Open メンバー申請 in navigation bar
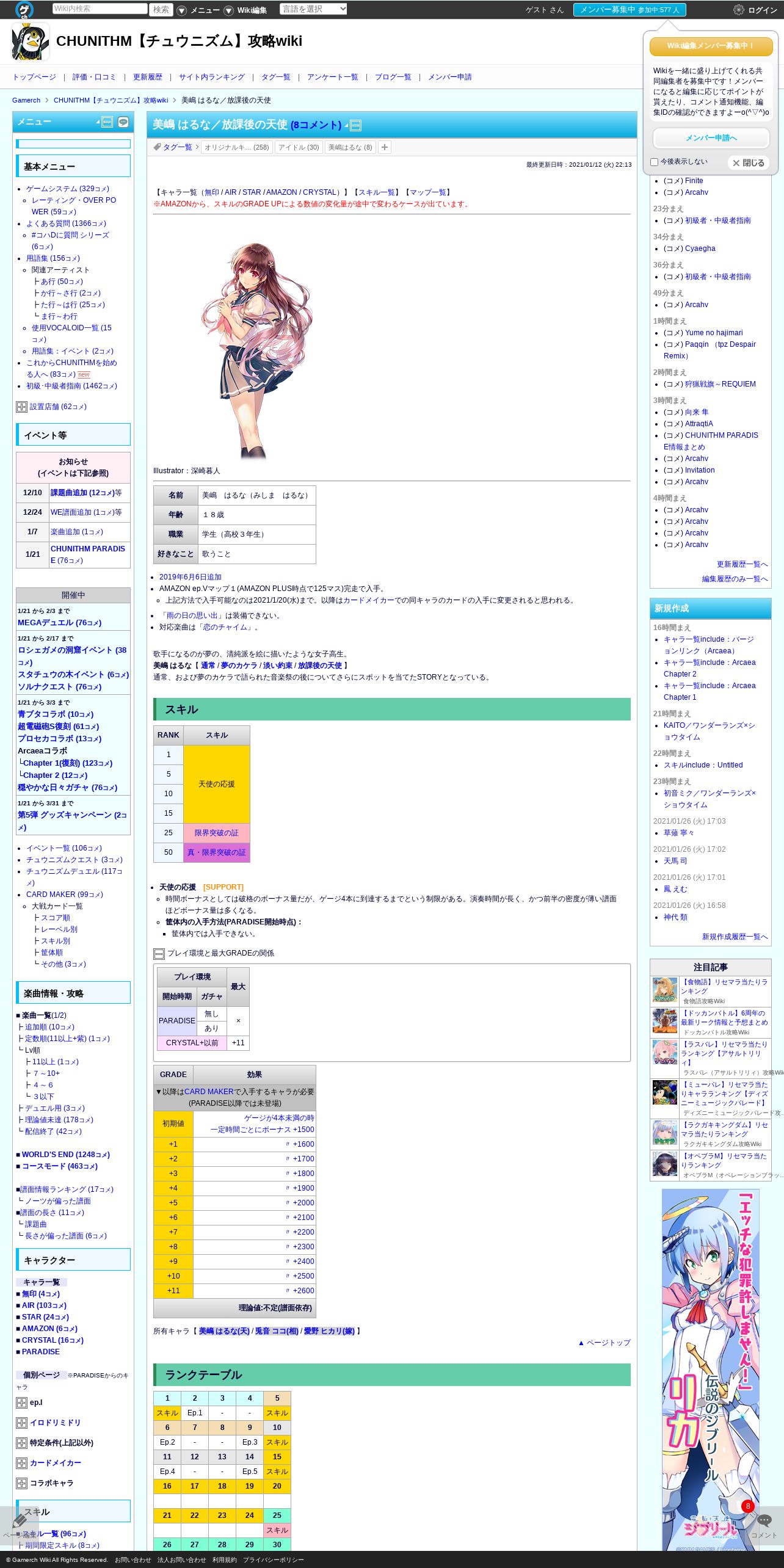The width and height of the screenshot is (784, 1568). 450,77
